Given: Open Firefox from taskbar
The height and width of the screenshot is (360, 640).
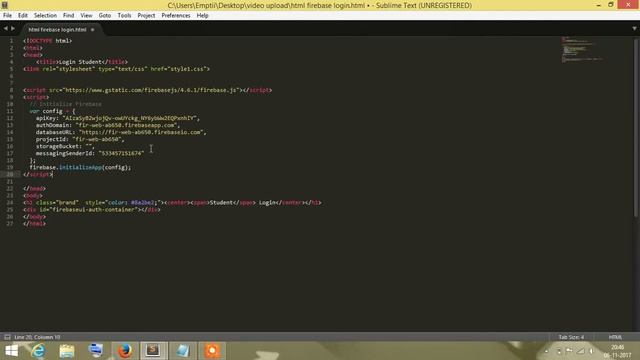Looking at the screenshot, I should 125,351.
